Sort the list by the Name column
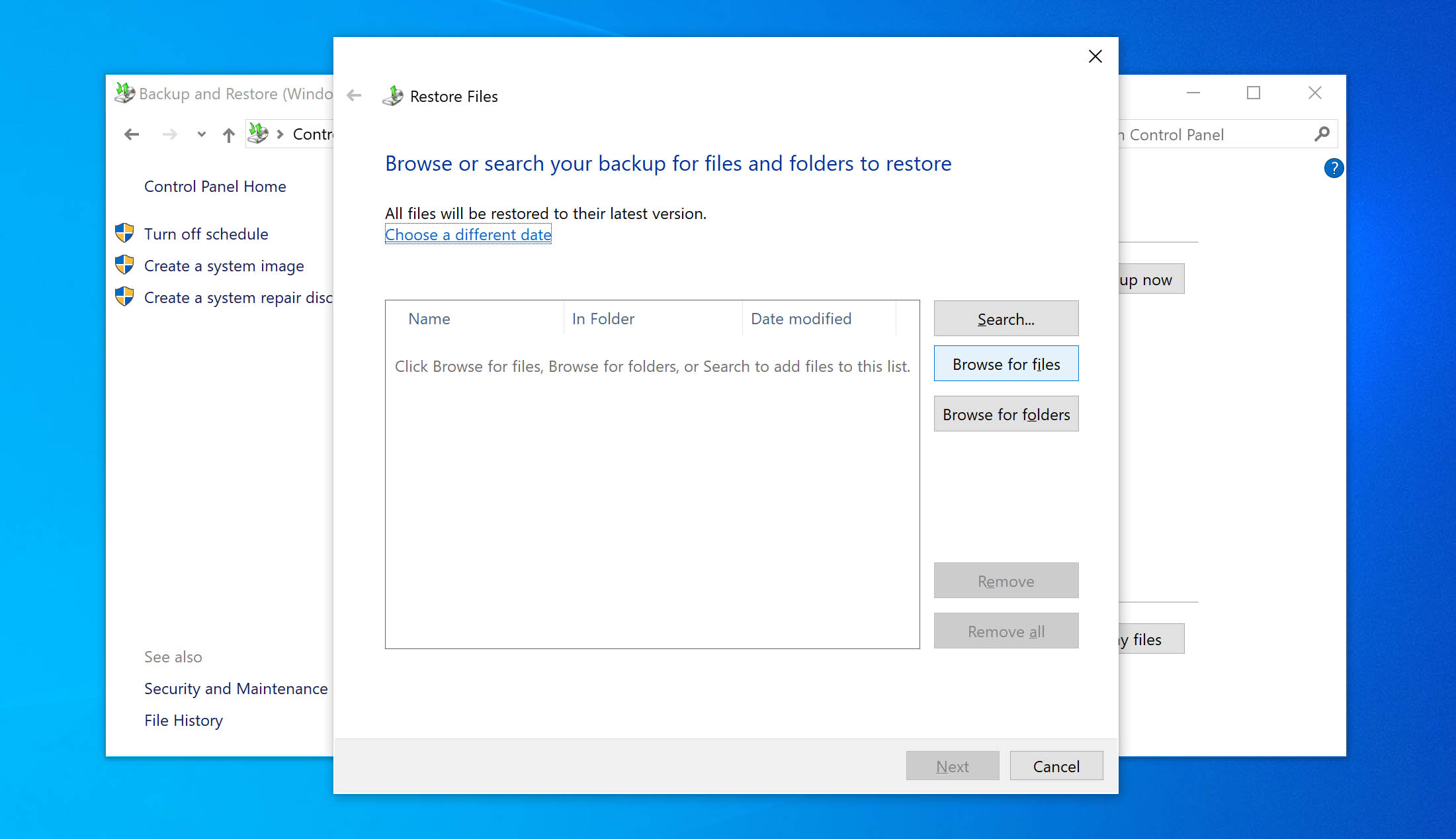Screen dimensions: 1456x839 (475, 318)
